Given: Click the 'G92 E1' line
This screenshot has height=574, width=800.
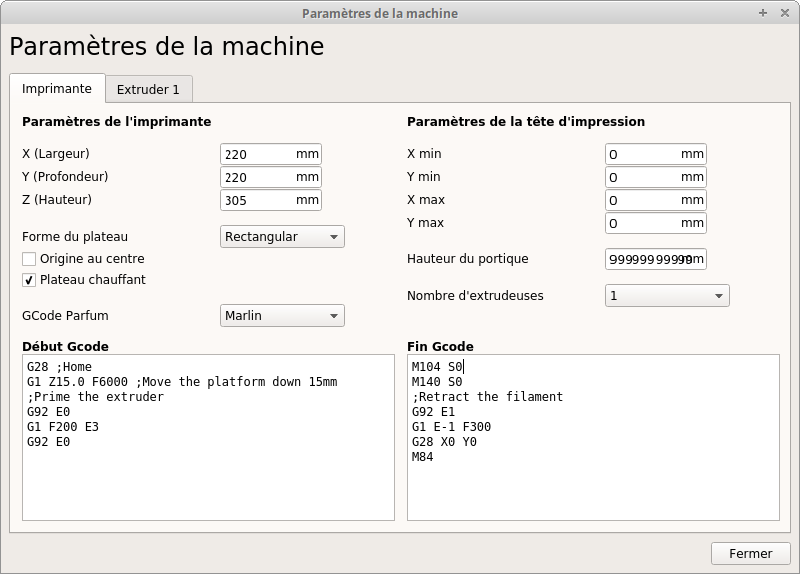Looking at the screenshot, I should [x=433, y=412].
